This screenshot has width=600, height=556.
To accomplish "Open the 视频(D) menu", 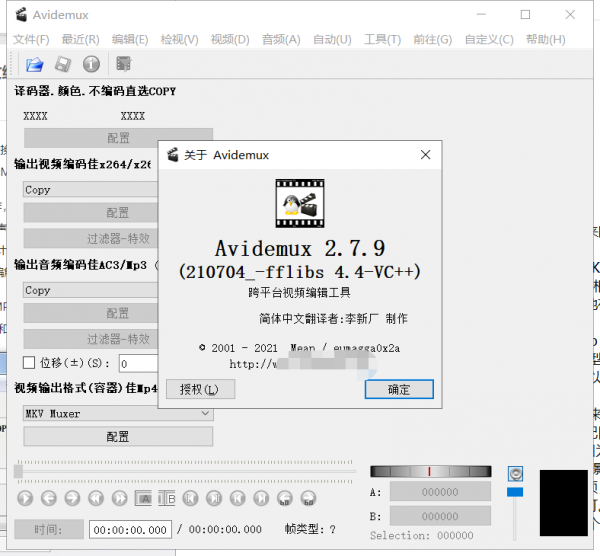I will pos(230,39).
